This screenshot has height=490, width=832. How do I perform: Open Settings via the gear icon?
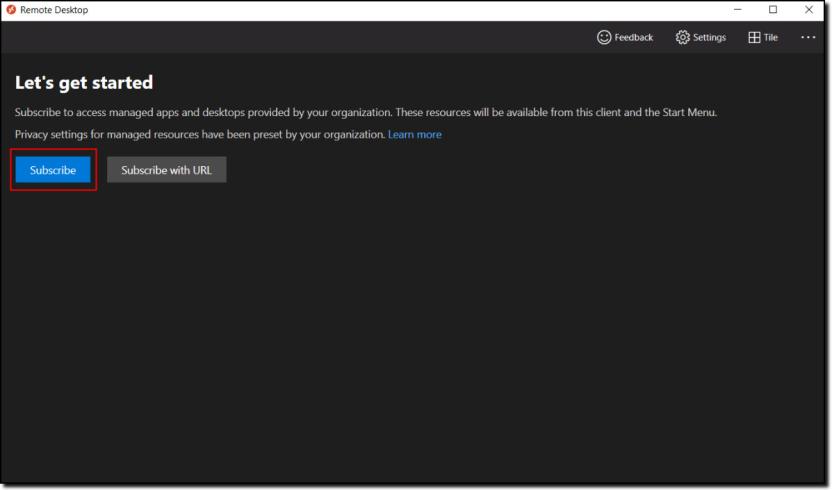(x=700, y=37)
